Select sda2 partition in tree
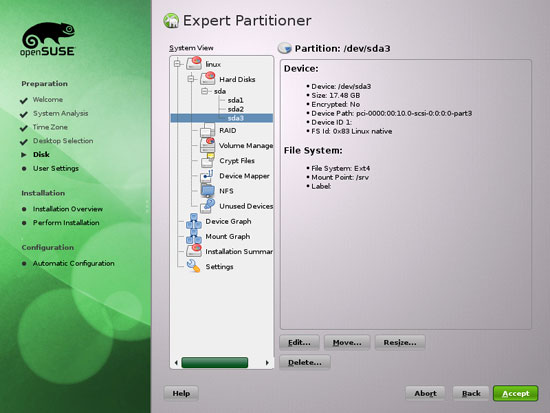Viewport: 550px width, 413px height. tap(235, 109)
